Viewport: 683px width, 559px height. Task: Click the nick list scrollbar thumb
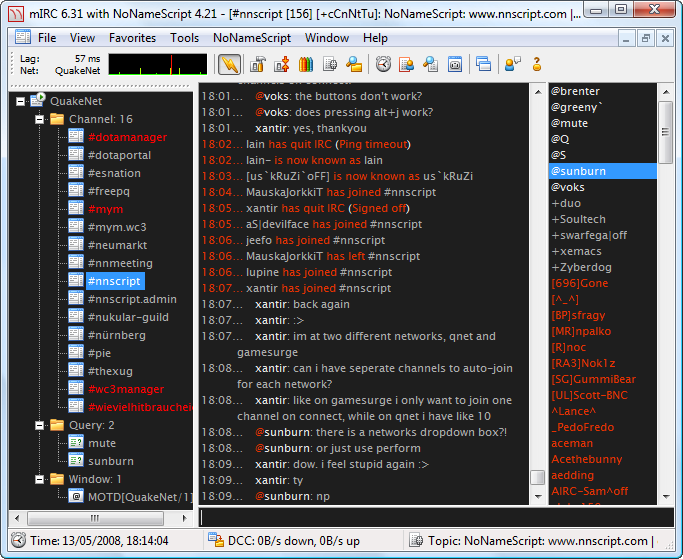pyautogui.click(x=666, y=132)
